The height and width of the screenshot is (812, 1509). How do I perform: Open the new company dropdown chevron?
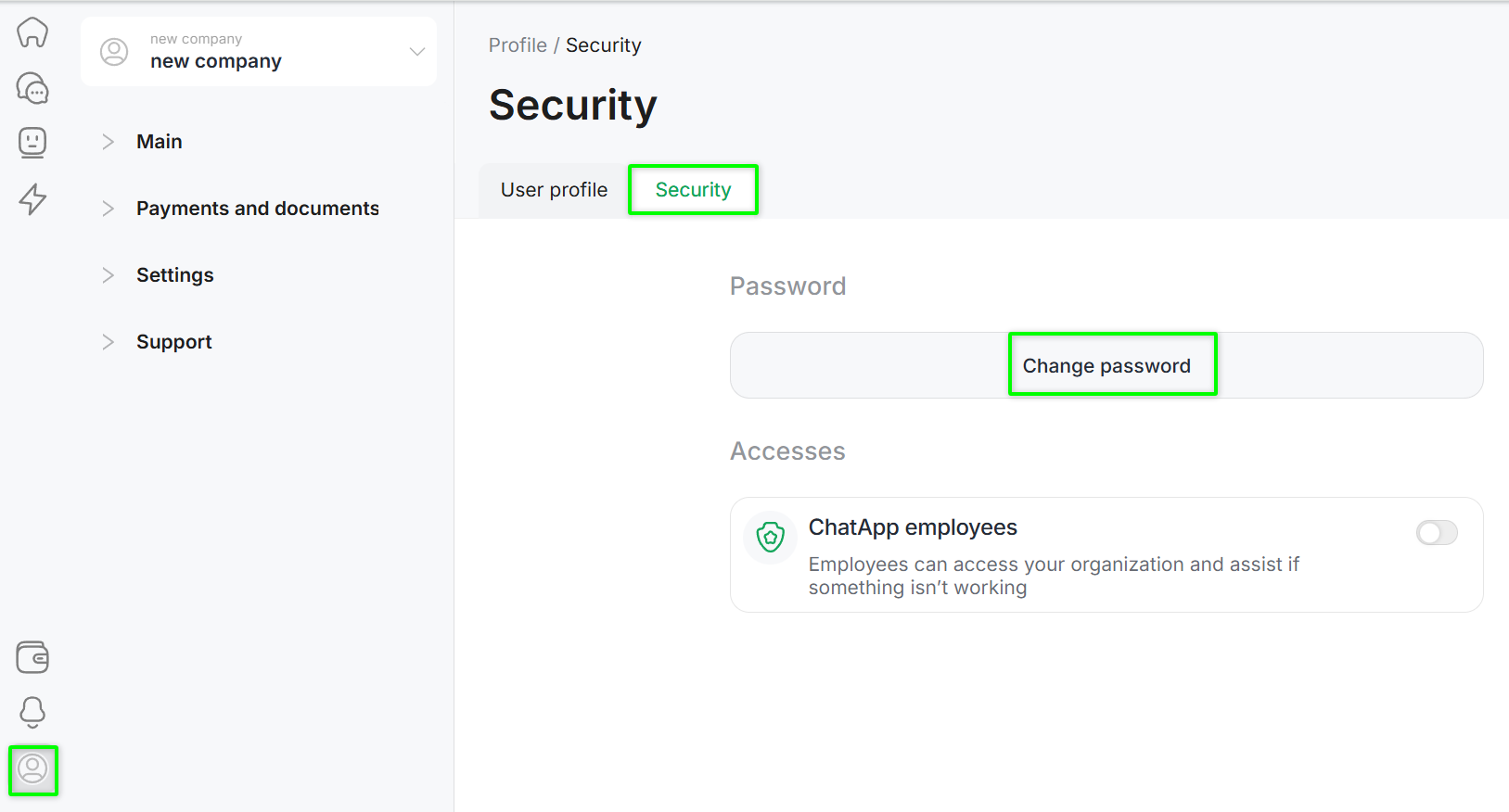coord(417,52)
